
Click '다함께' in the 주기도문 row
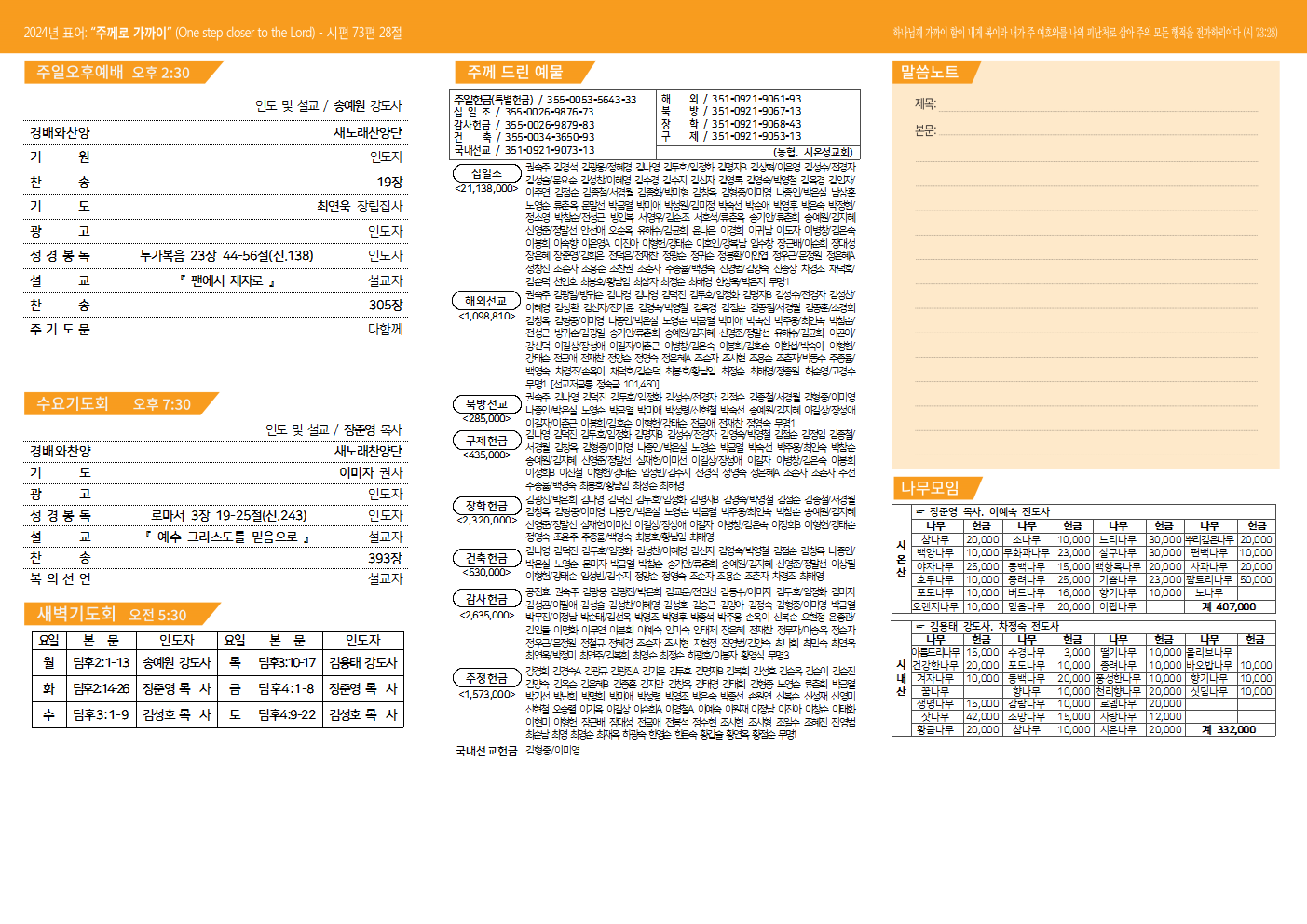(386, 329)
